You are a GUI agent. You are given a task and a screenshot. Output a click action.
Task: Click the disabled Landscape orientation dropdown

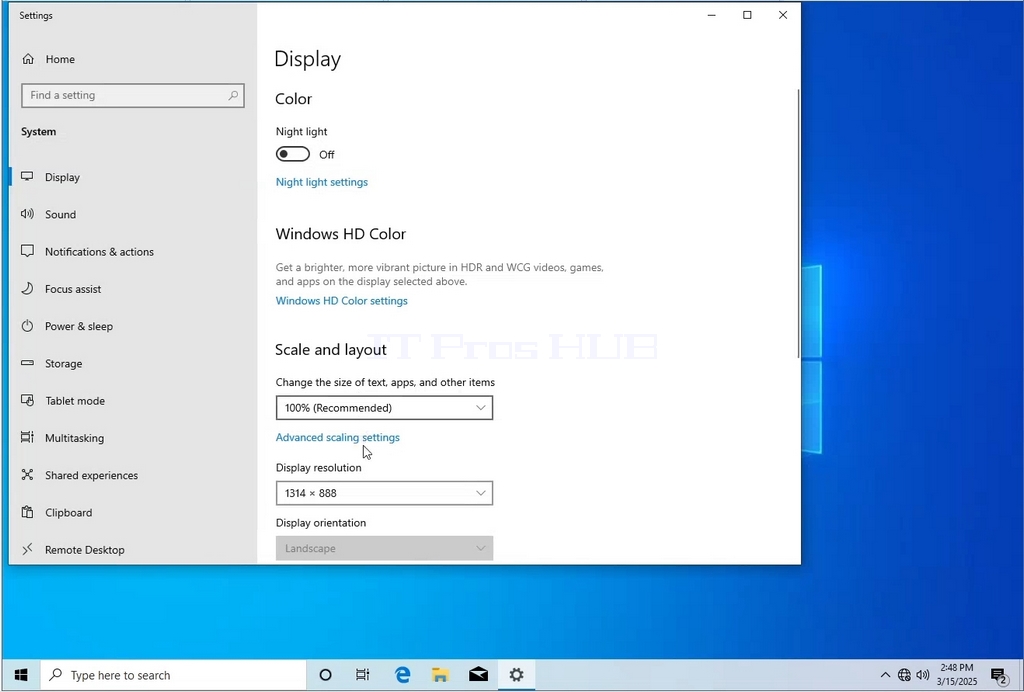pos(384,548)
